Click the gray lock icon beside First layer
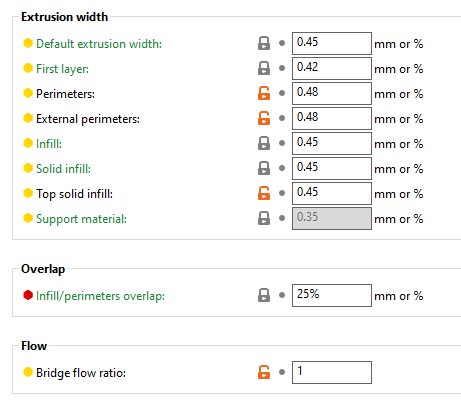461x401 pixels. [264, 68]
